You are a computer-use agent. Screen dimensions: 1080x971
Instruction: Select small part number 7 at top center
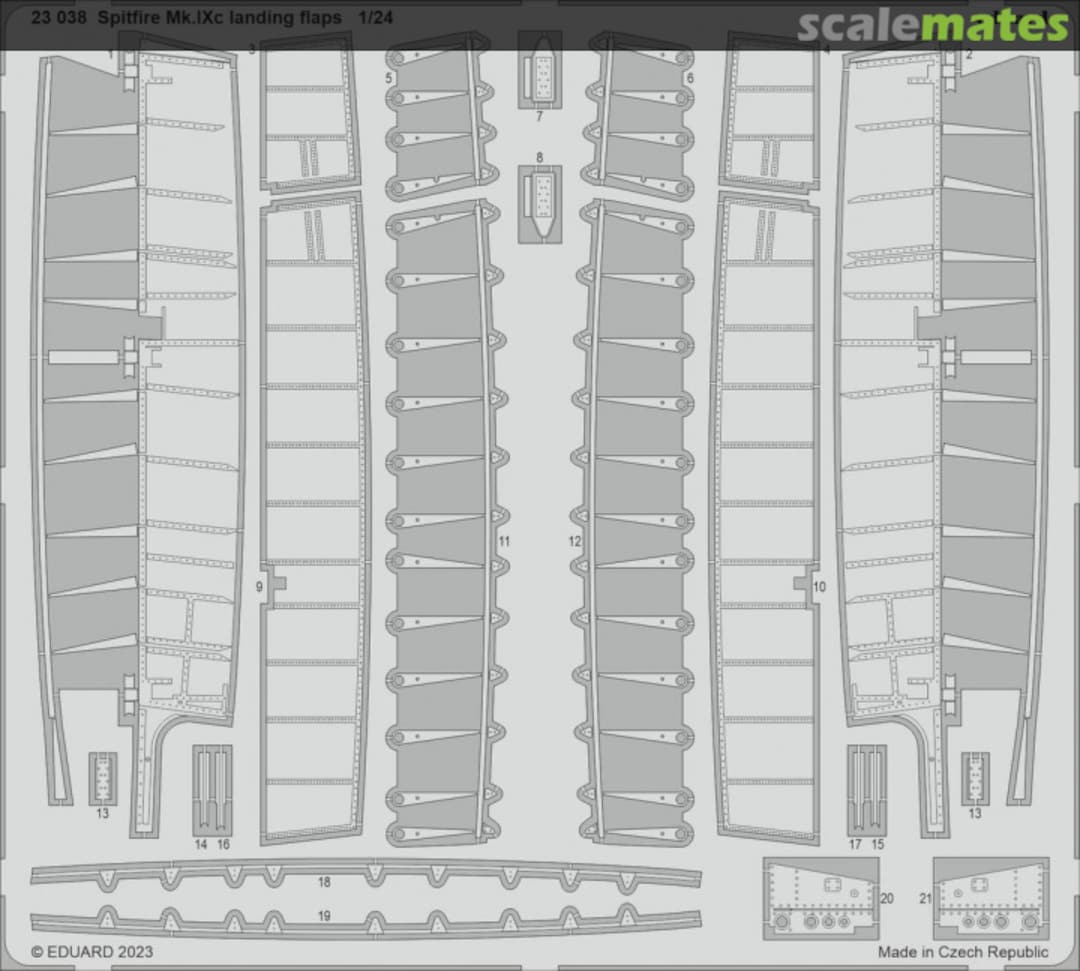[539, 70]
